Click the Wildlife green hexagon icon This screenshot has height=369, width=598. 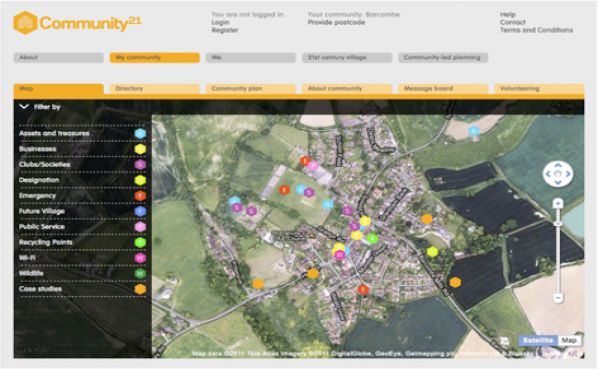[x=140, y=273]
